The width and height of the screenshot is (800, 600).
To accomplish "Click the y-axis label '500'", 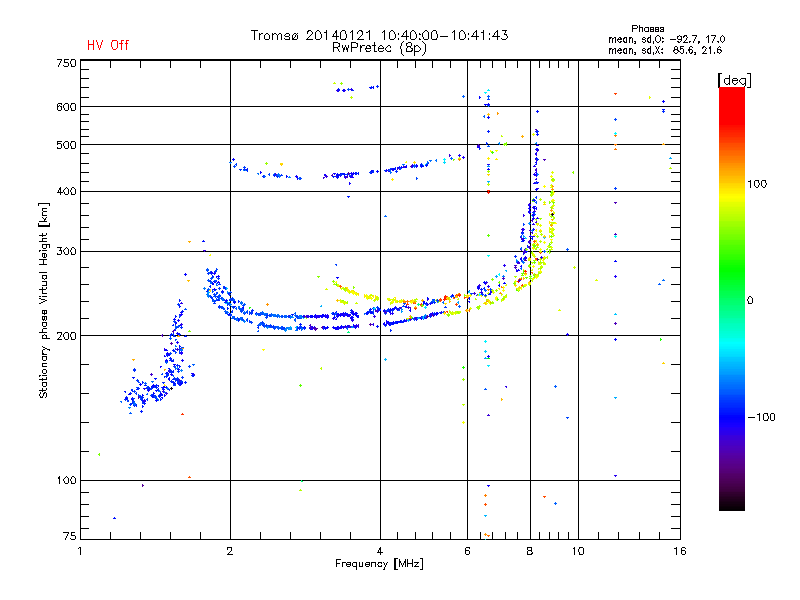I will click(66, 145).
